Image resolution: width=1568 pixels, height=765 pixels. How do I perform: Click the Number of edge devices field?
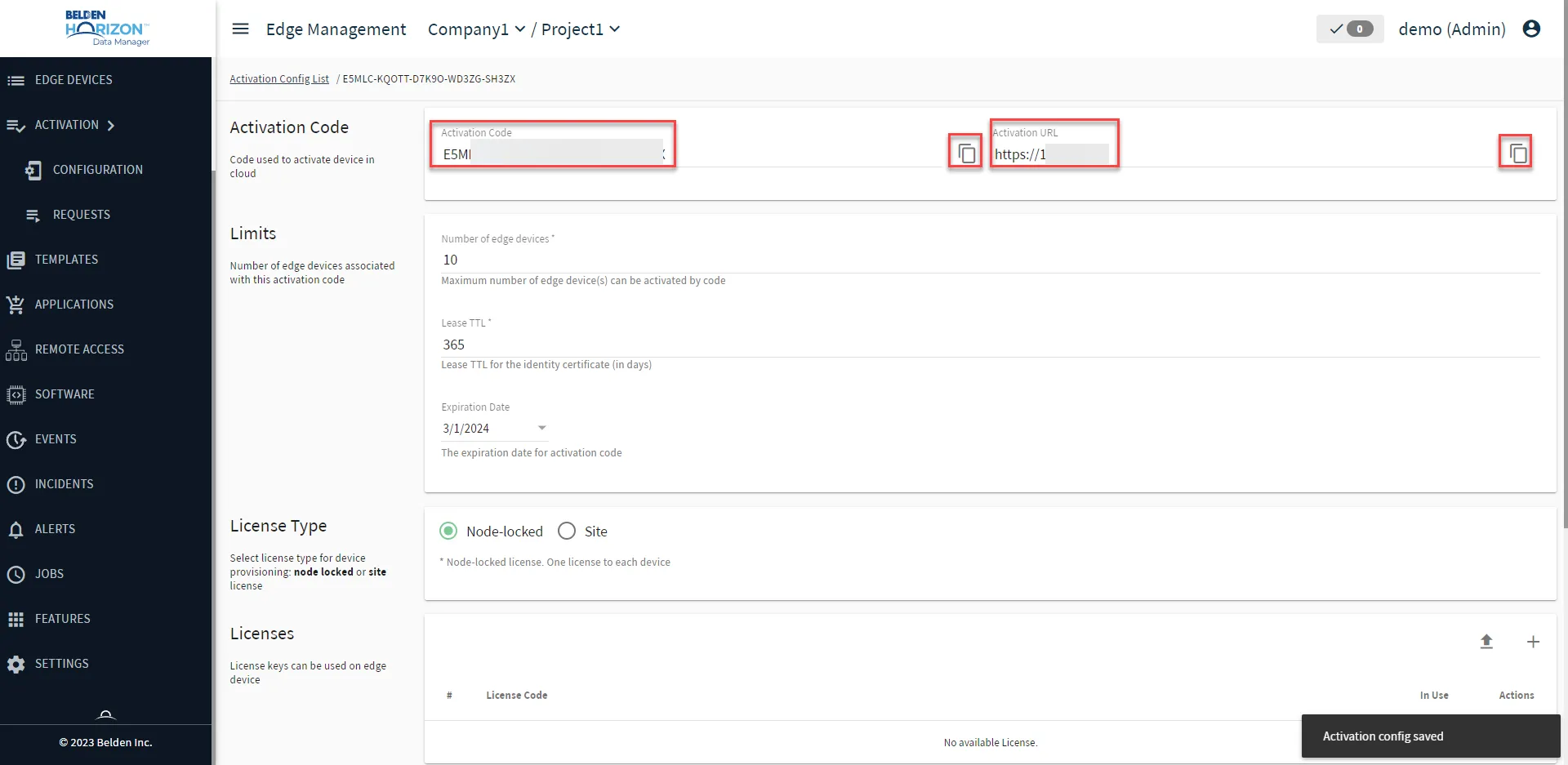click(x=991, y=260)
